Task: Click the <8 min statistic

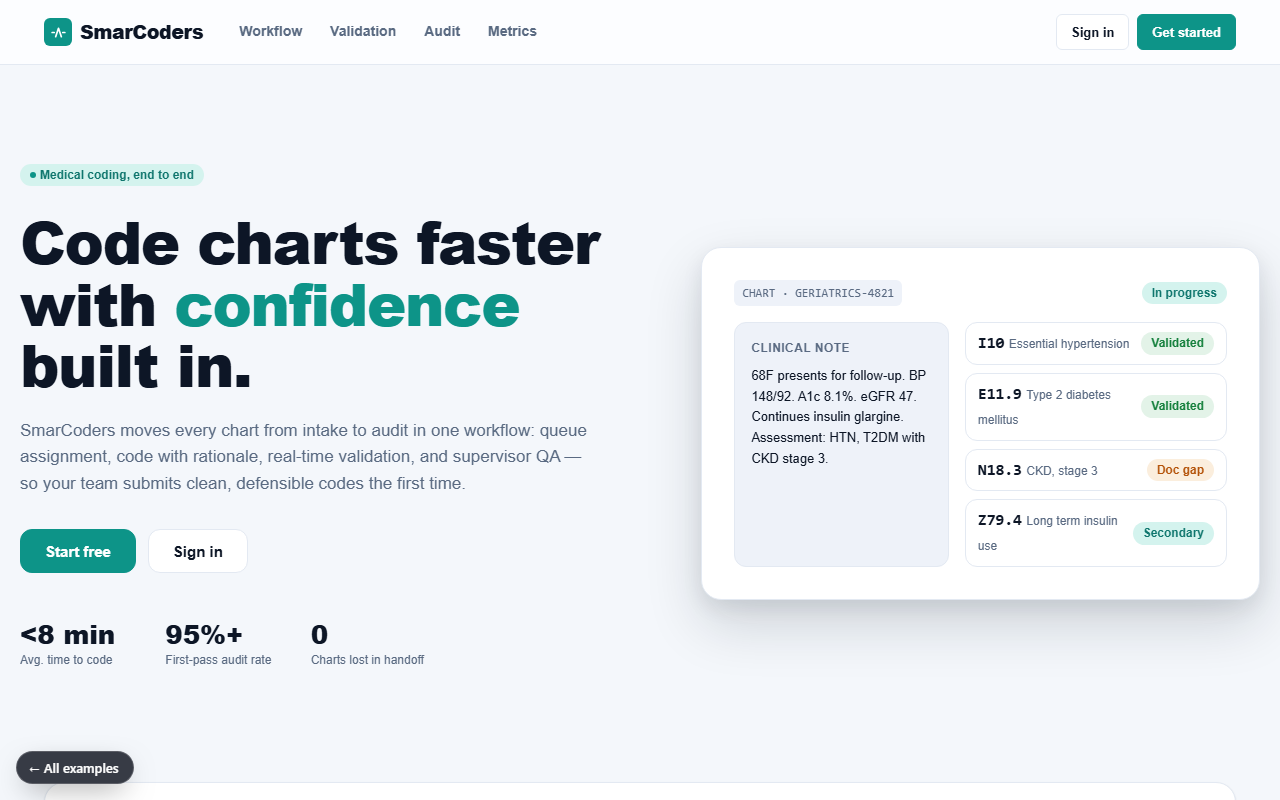Action: coord(67,635)
